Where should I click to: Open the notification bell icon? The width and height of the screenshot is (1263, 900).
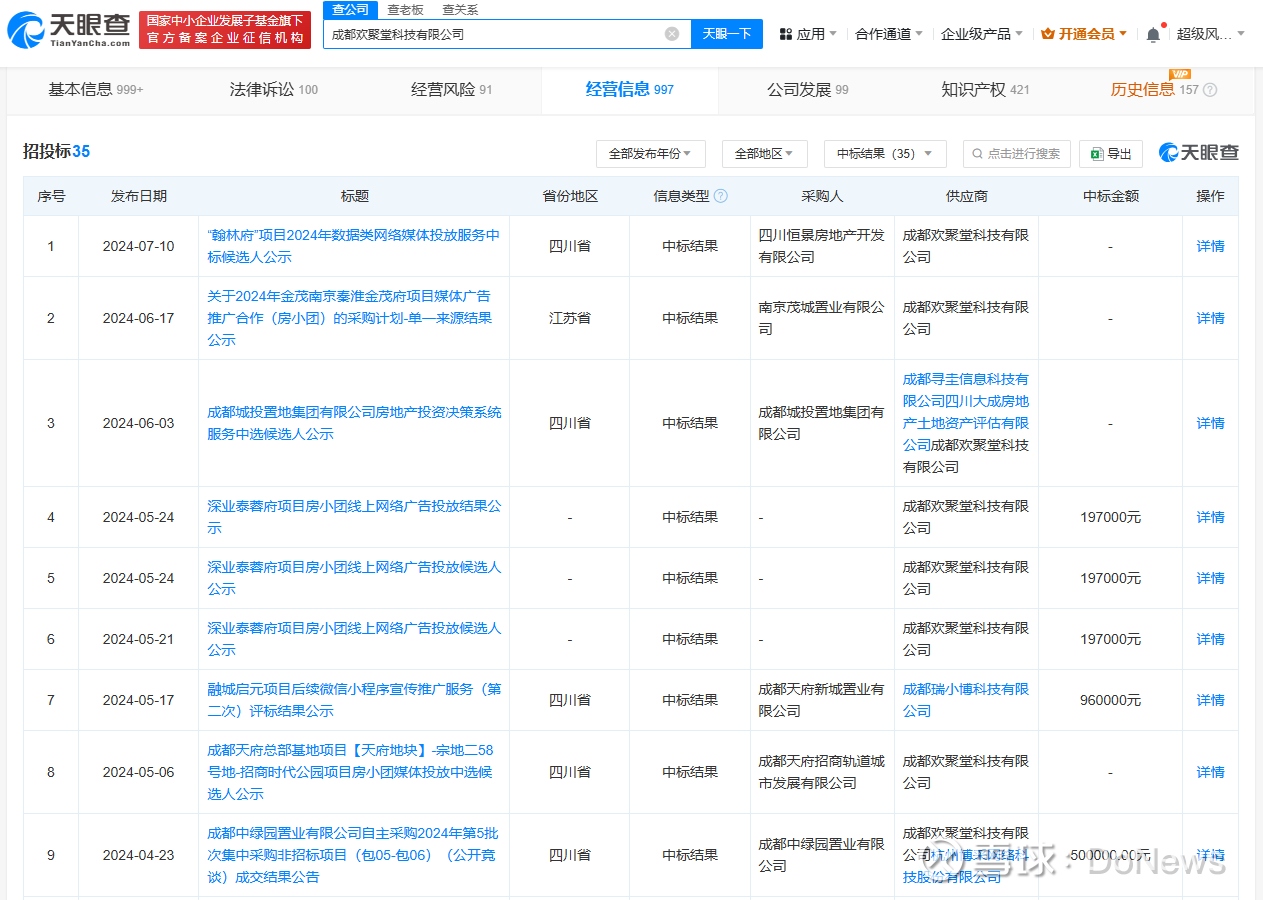pos(1153,34)
